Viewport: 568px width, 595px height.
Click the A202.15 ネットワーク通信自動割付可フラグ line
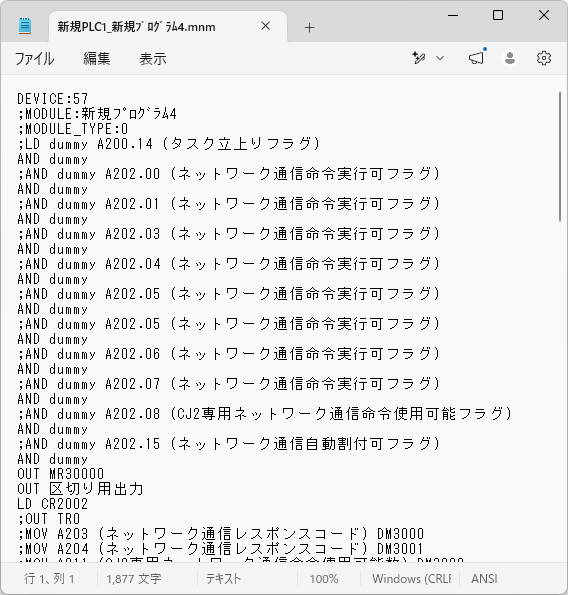[229, 444]
